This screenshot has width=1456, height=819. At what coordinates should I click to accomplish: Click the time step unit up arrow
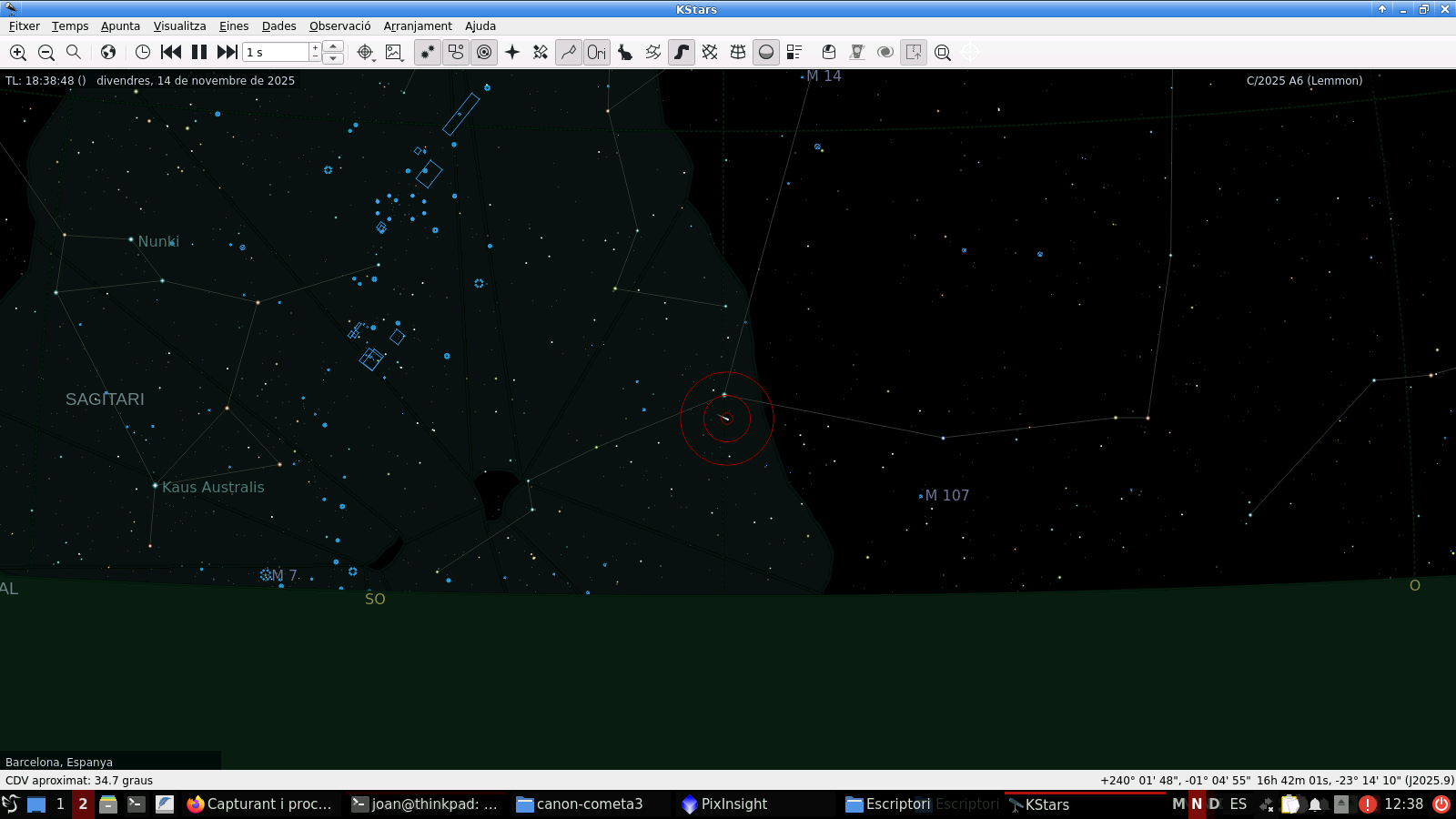(333, 46)
